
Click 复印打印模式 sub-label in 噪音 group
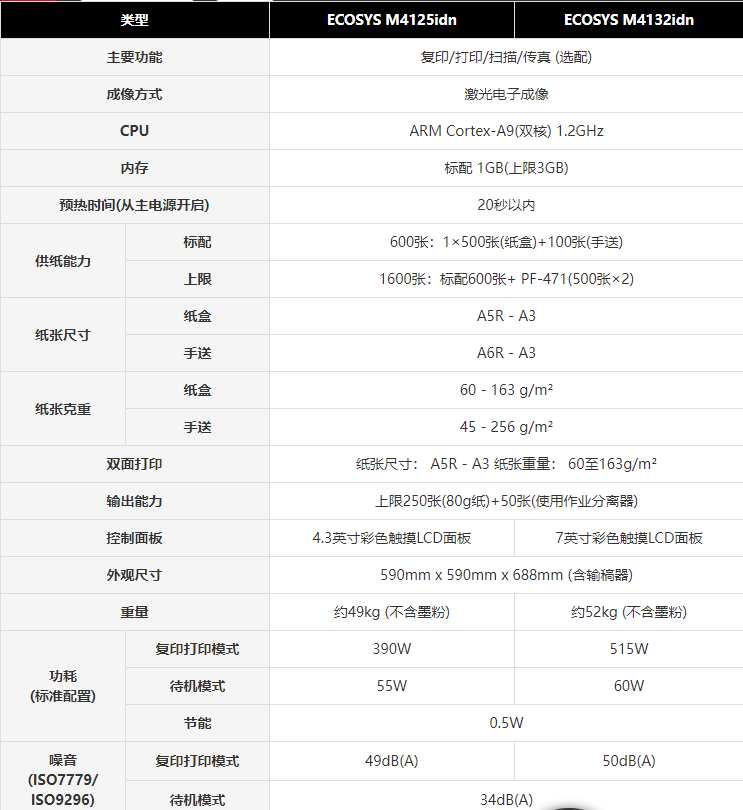point(197,761)
